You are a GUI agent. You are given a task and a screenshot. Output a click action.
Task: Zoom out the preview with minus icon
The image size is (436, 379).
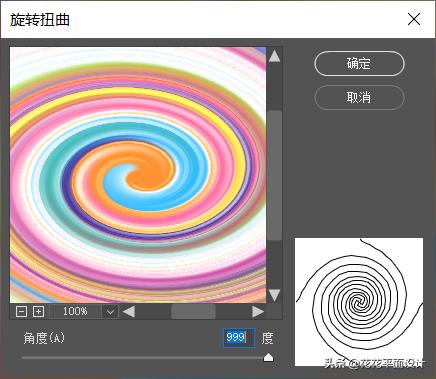pos(21,312)
